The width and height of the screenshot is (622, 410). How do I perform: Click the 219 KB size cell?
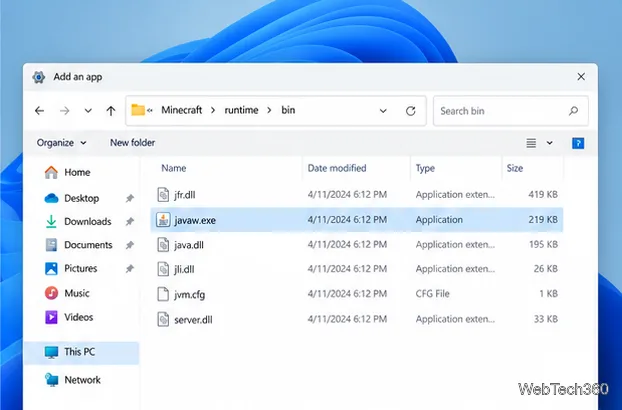click(543, 220)
